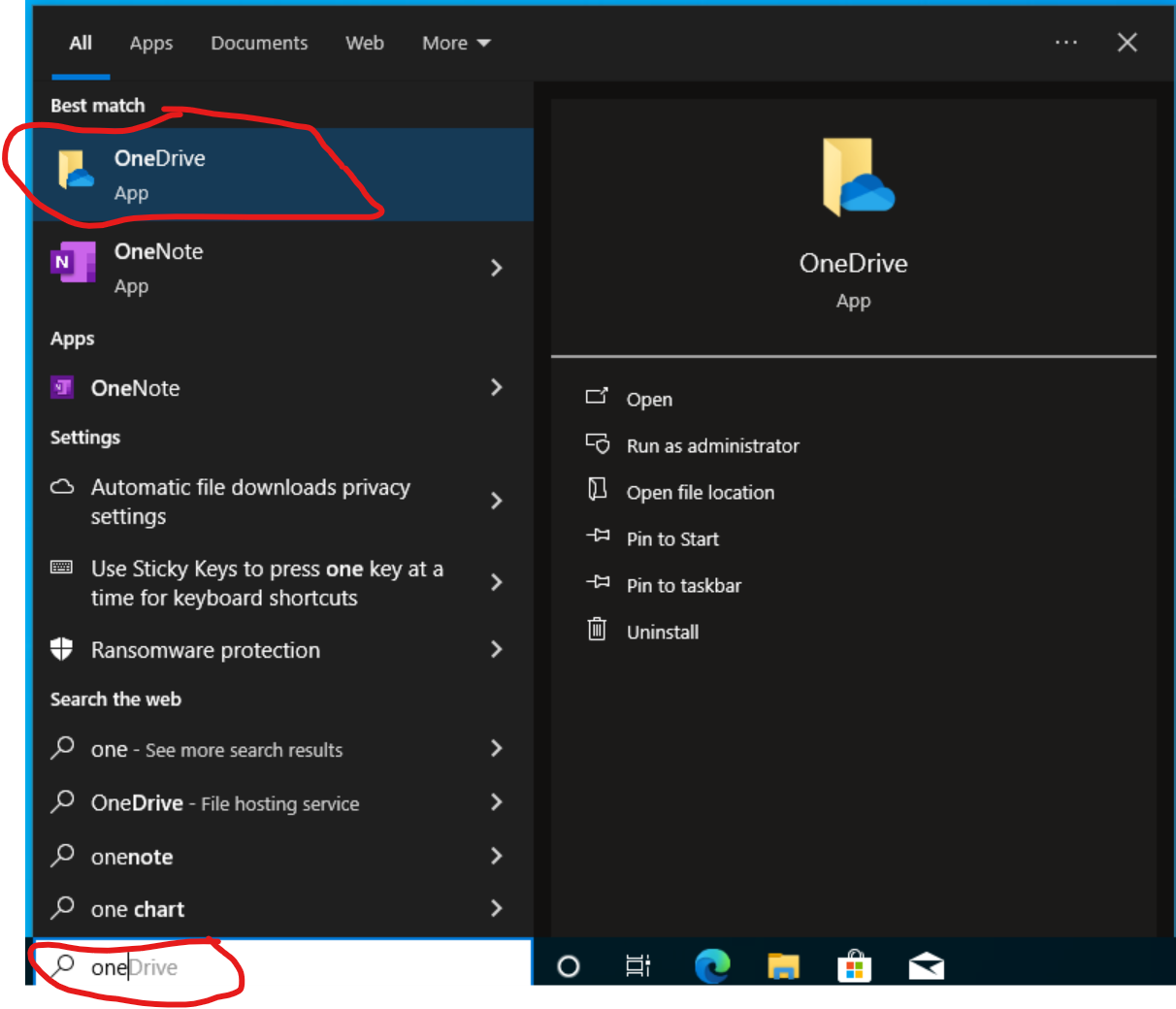Select 'Automatic file downloads privacy settings' text
Screen dimensions: 1176x1009
(x=250, y=502)
